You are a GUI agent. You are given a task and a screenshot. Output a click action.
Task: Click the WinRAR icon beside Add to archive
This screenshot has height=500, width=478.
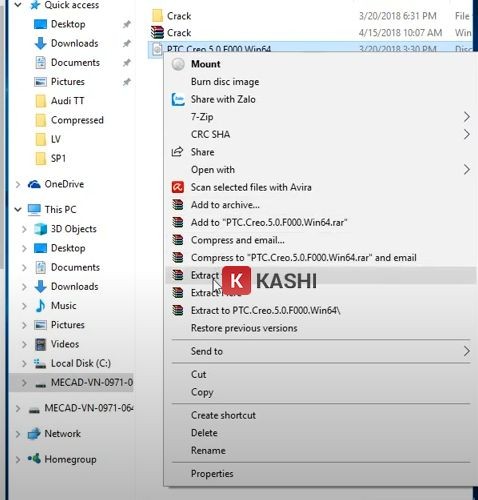pos(178,205)
